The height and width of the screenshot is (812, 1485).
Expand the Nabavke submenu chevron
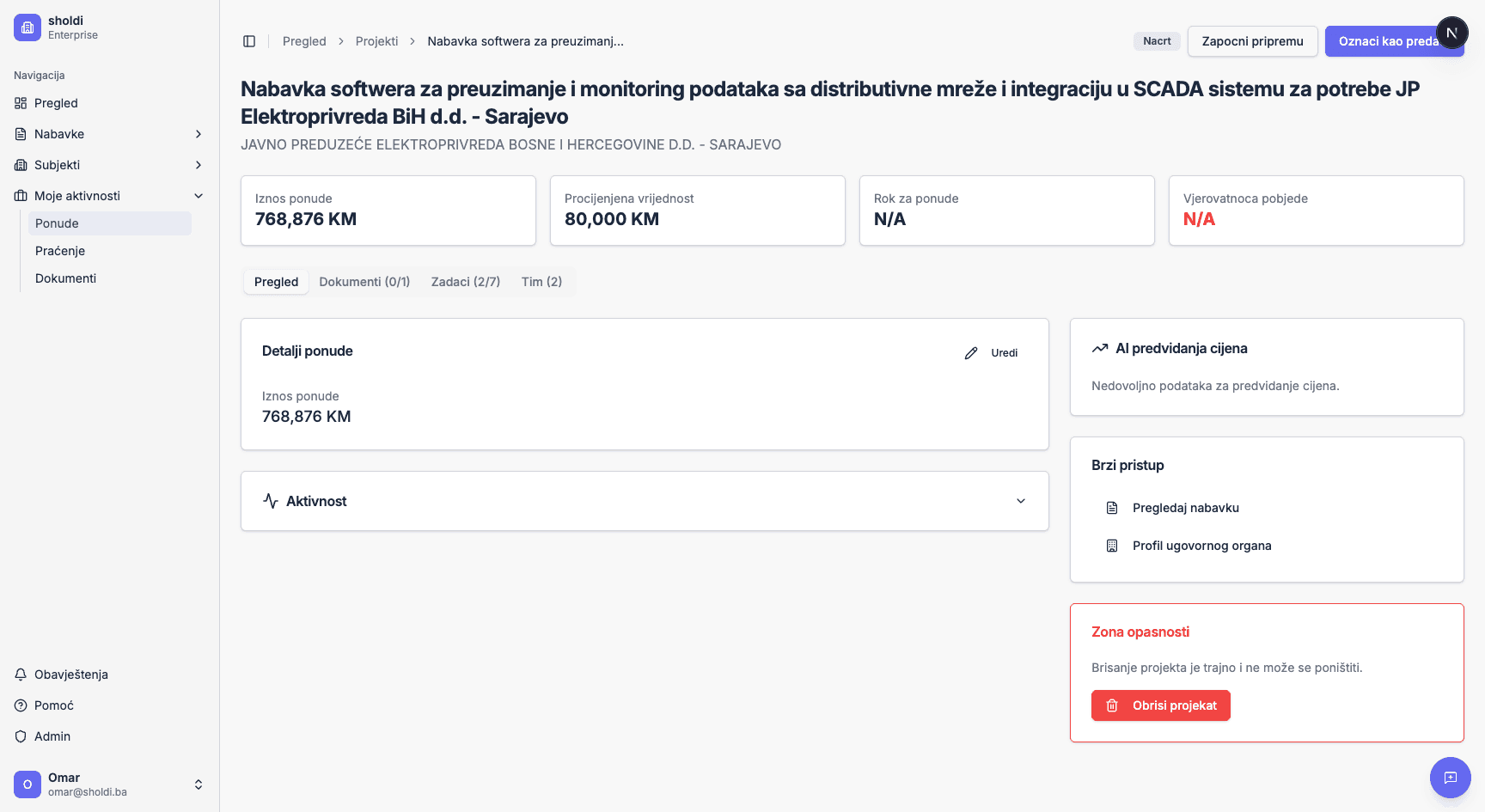pos(199,134)
